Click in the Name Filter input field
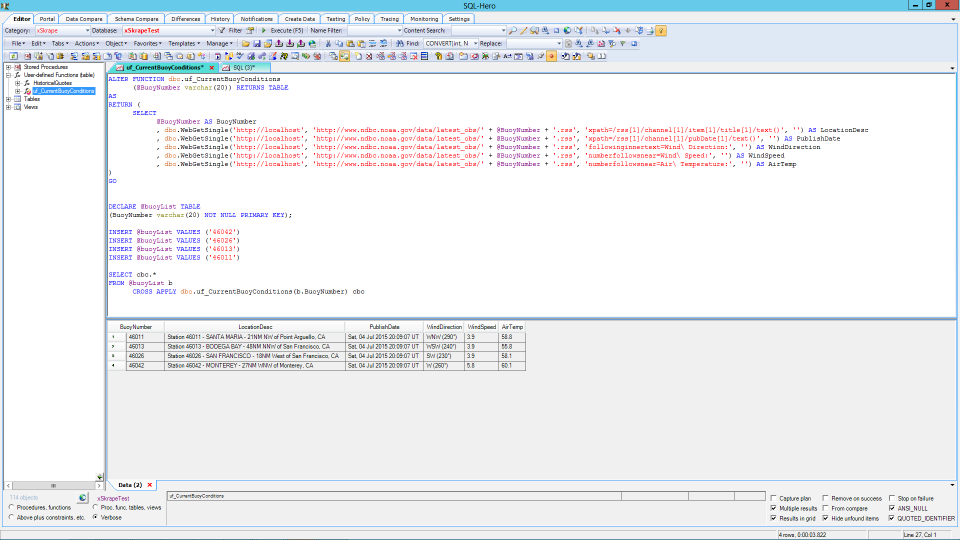This screenshot has width=960, height=540. pos(372,31)
